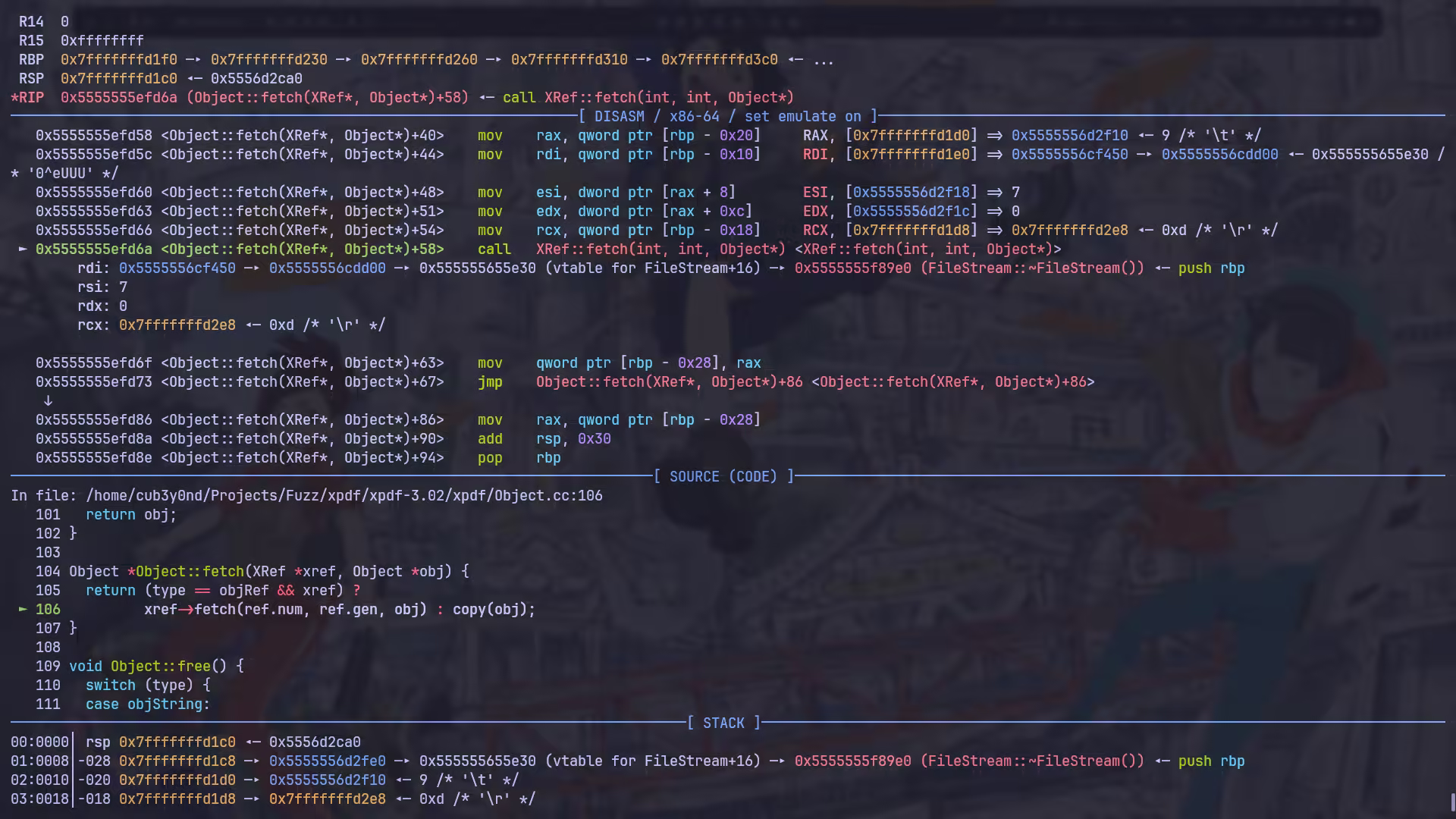Click the current instruction arrow marker in disassembly
Image resolution: width=1456 pixels, height=819 pixels.
point(23,249)
